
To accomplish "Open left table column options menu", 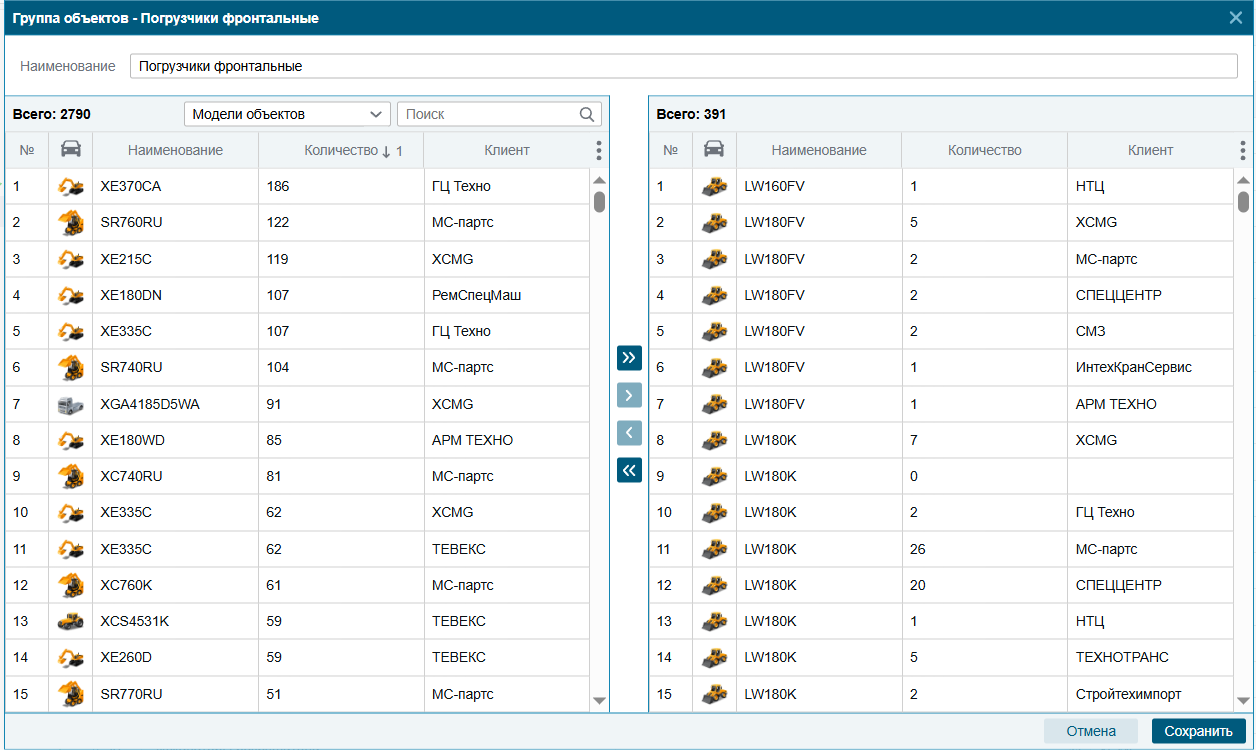I will (599, 150).
